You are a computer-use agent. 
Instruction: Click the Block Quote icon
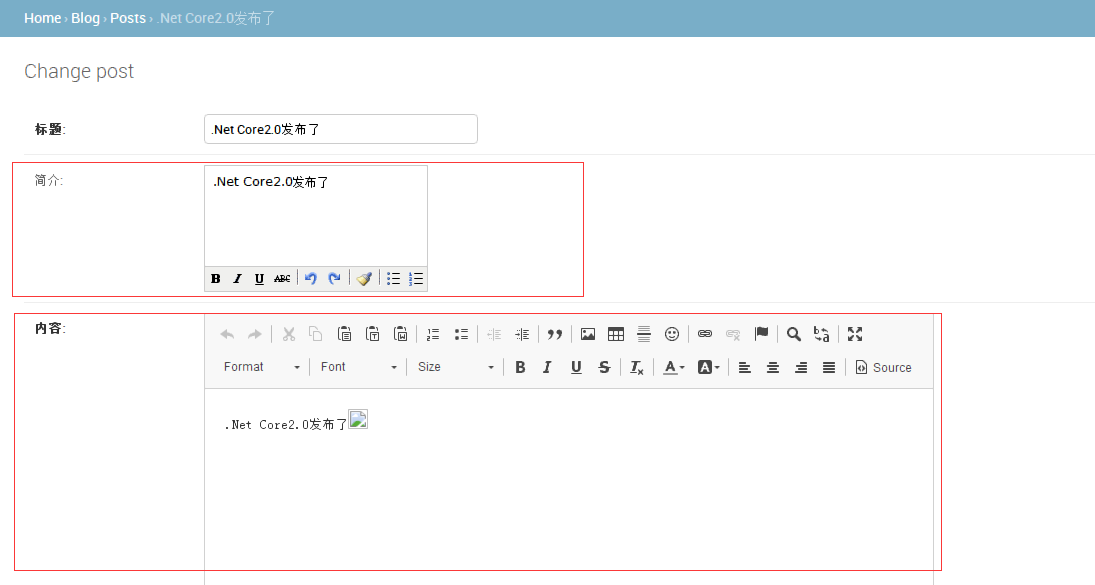(554, 334)
